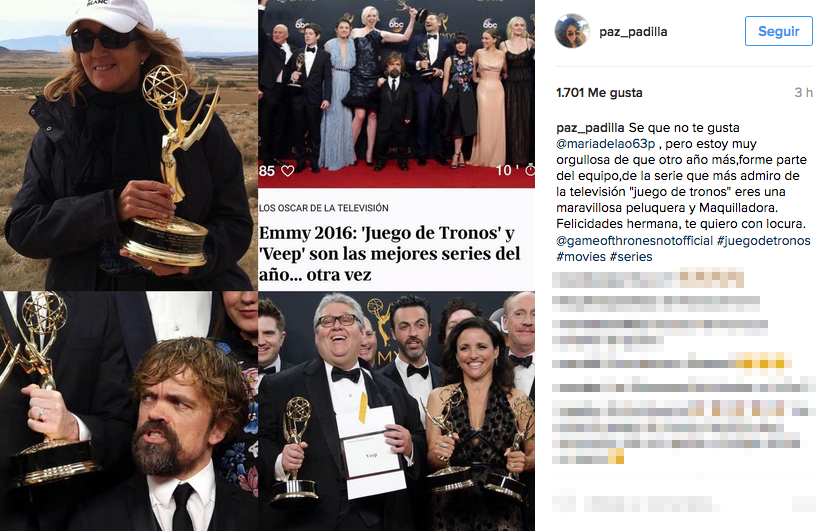Screen dimensions: 830x531
Task: Click the 3 h post timestamp
Action: 803,93
